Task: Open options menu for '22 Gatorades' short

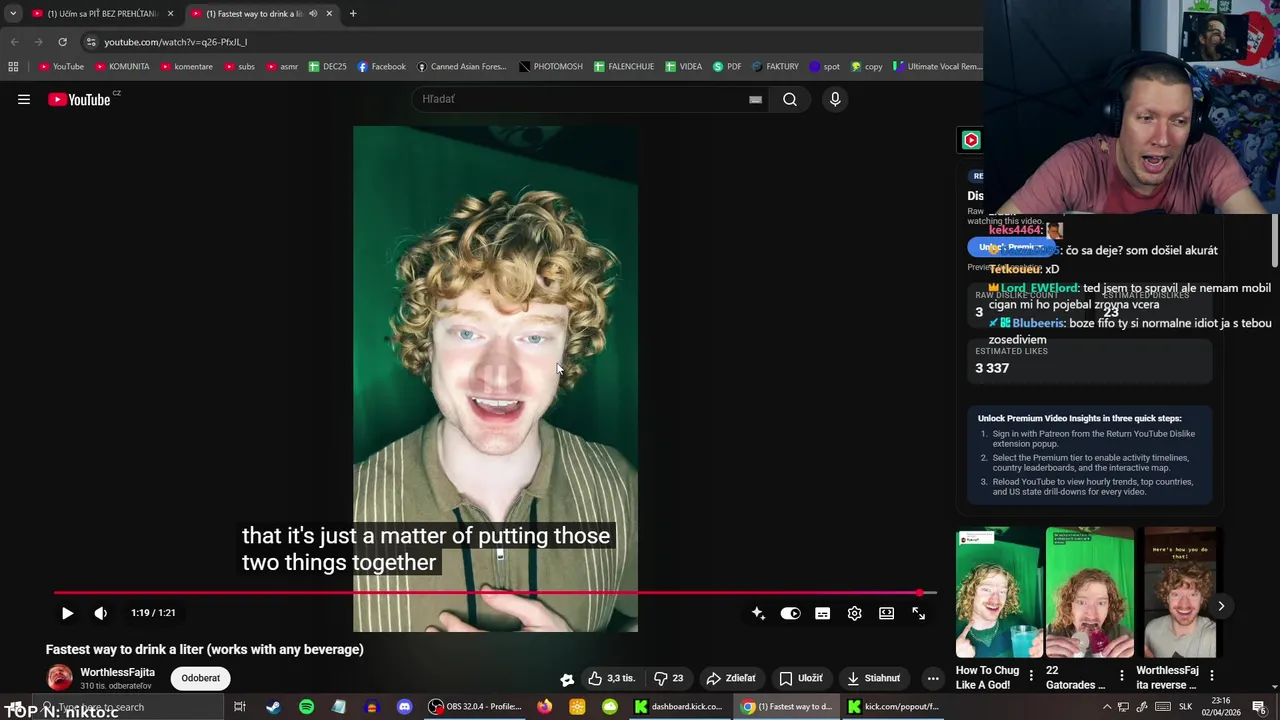Action: 1121,676
